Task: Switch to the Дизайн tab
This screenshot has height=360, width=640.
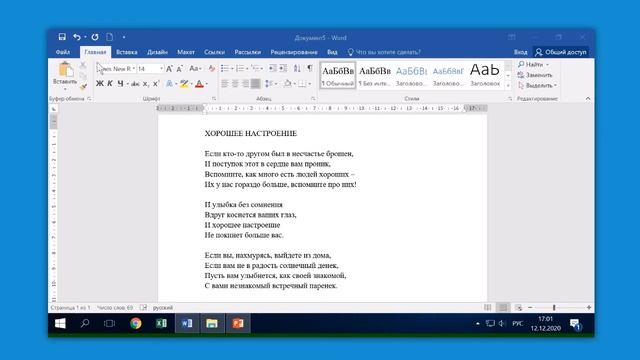Action: pyautogui.click(x=157, y=52)
